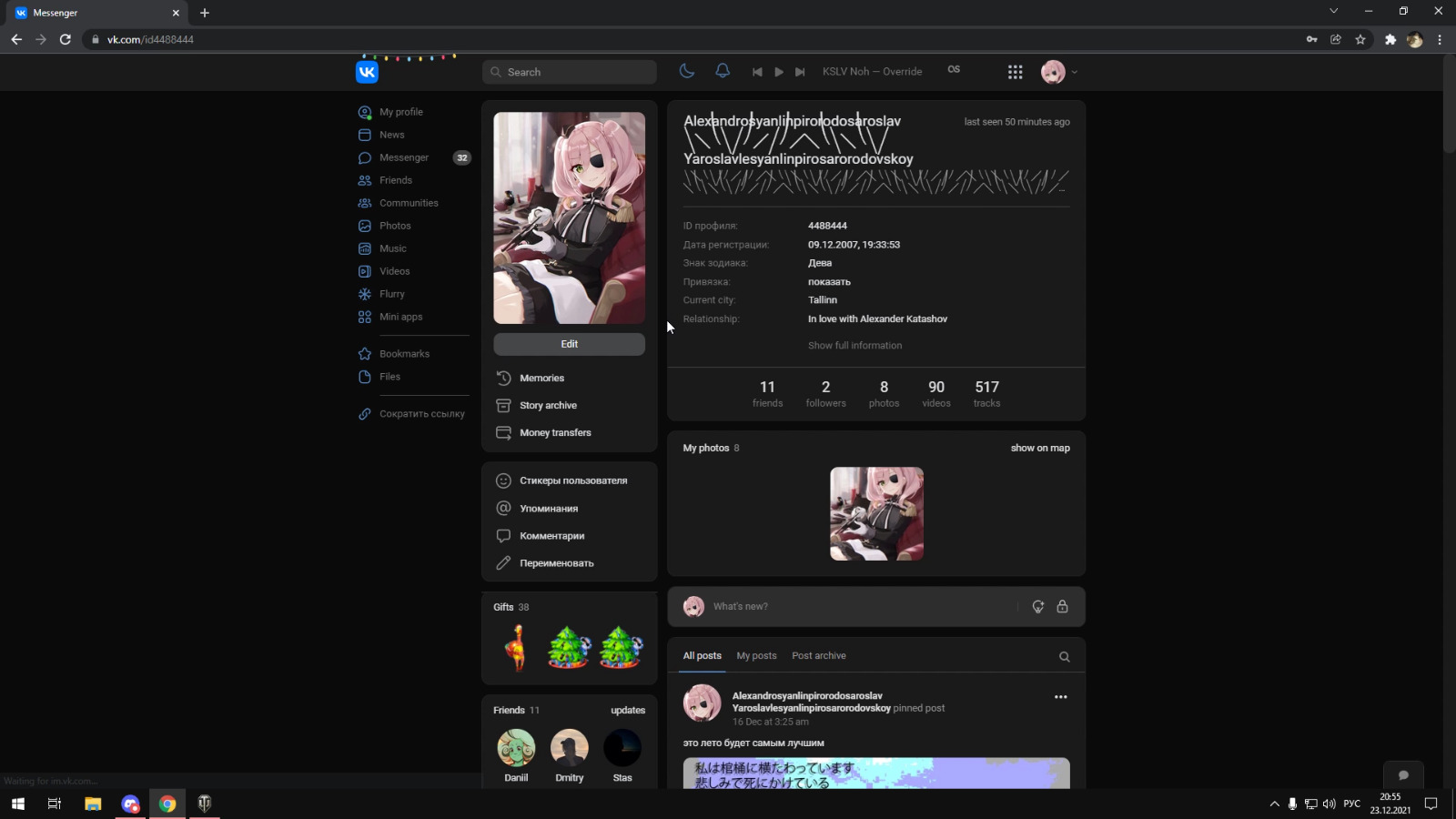Open the photo thumbnail in My photos
The height and width of the screenshot is (819, 1456).
tap(876, 514)
